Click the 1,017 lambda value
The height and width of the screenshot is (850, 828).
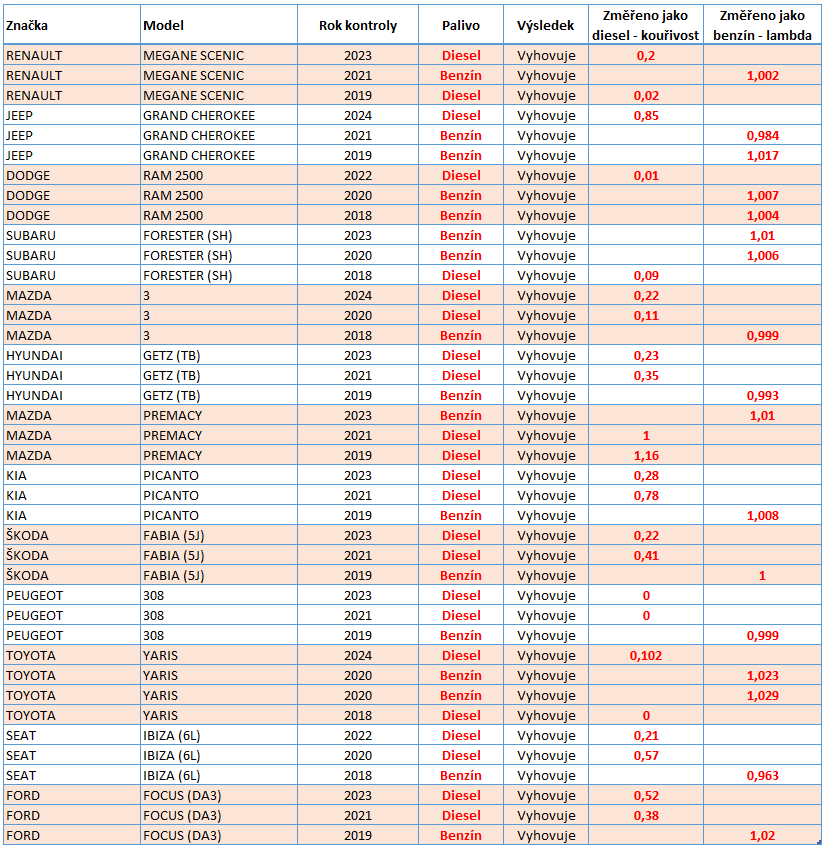pos(762,156)
